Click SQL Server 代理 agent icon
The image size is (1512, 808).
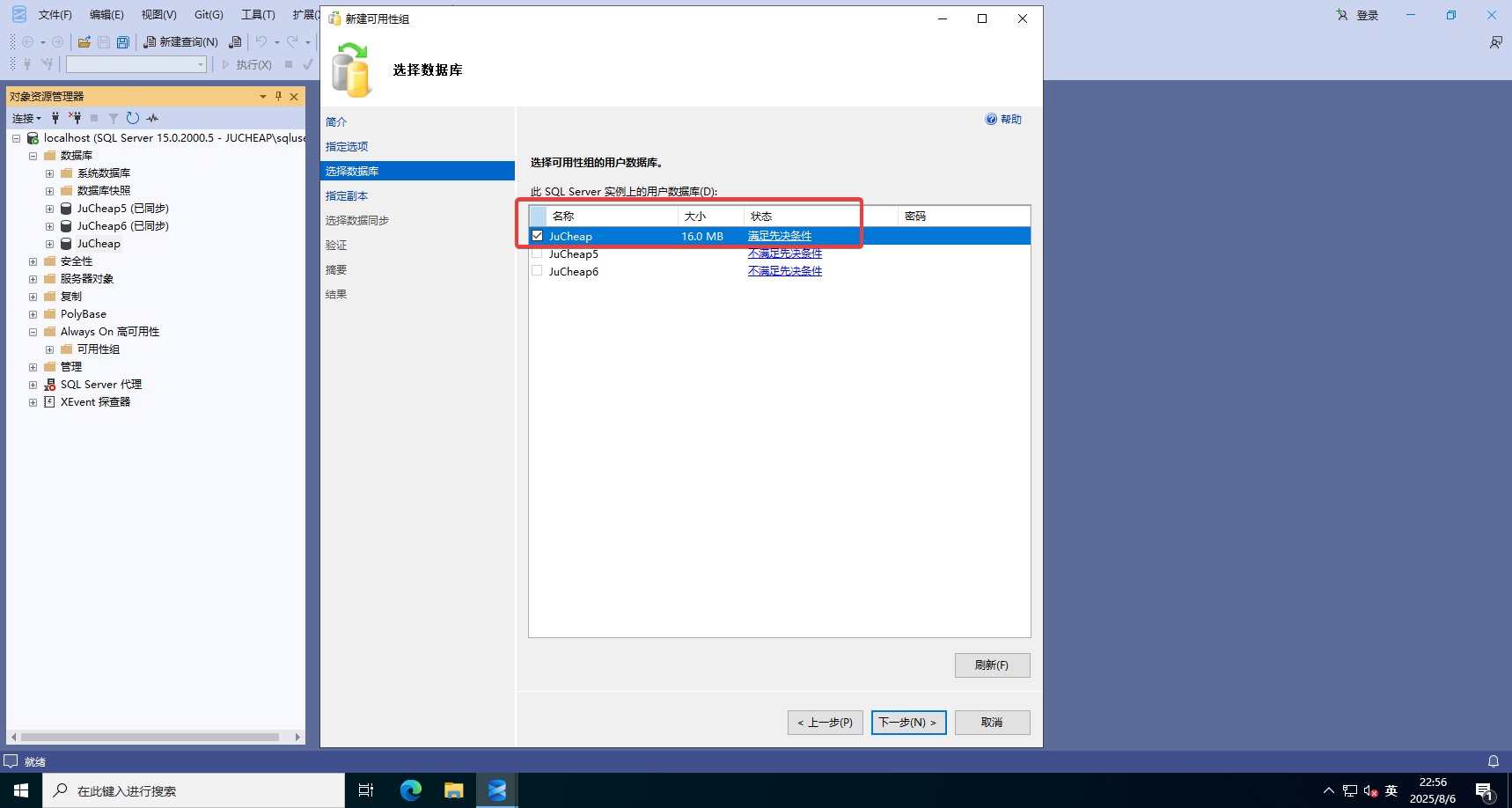(x=50, y=385)
